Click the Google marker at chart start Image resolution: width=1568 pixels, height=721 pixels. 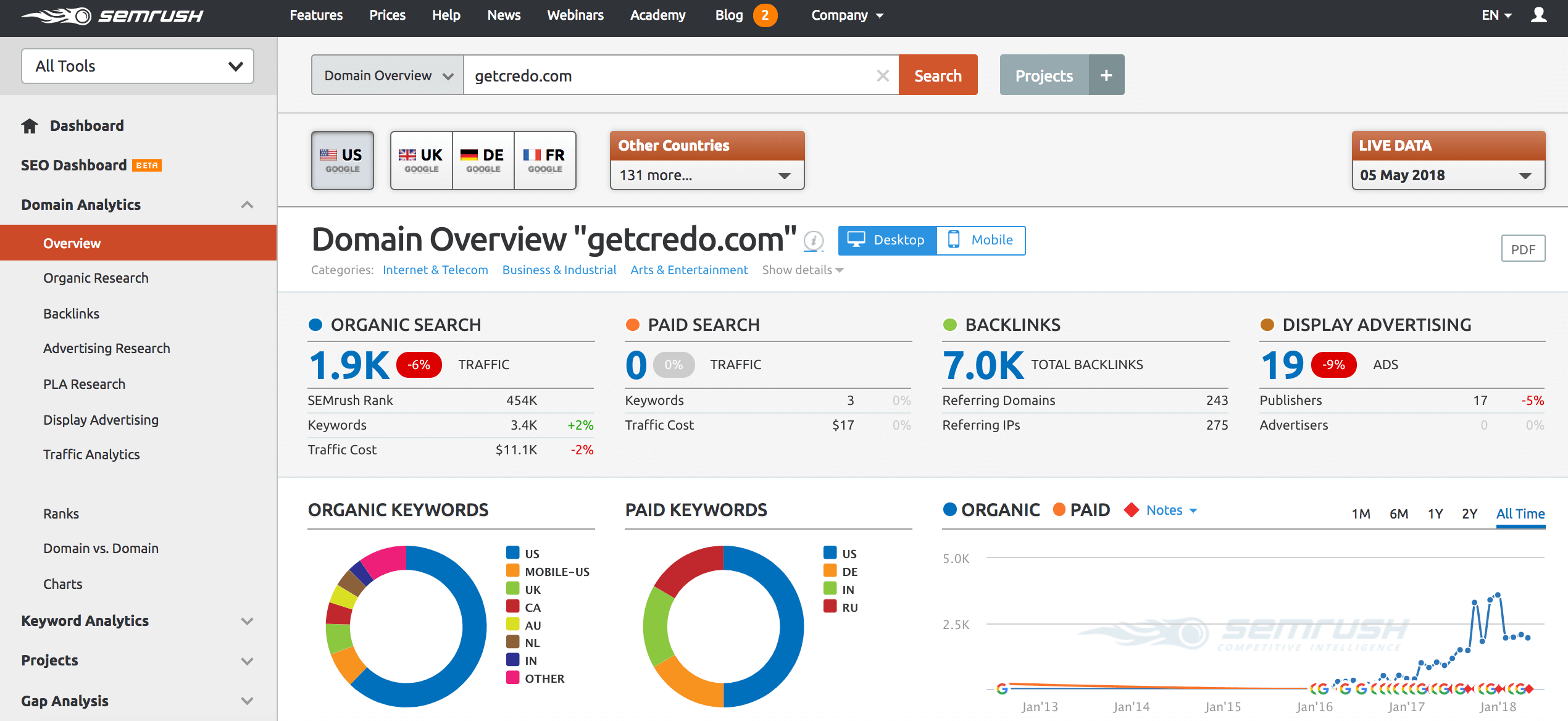[x=1002, y=688]
